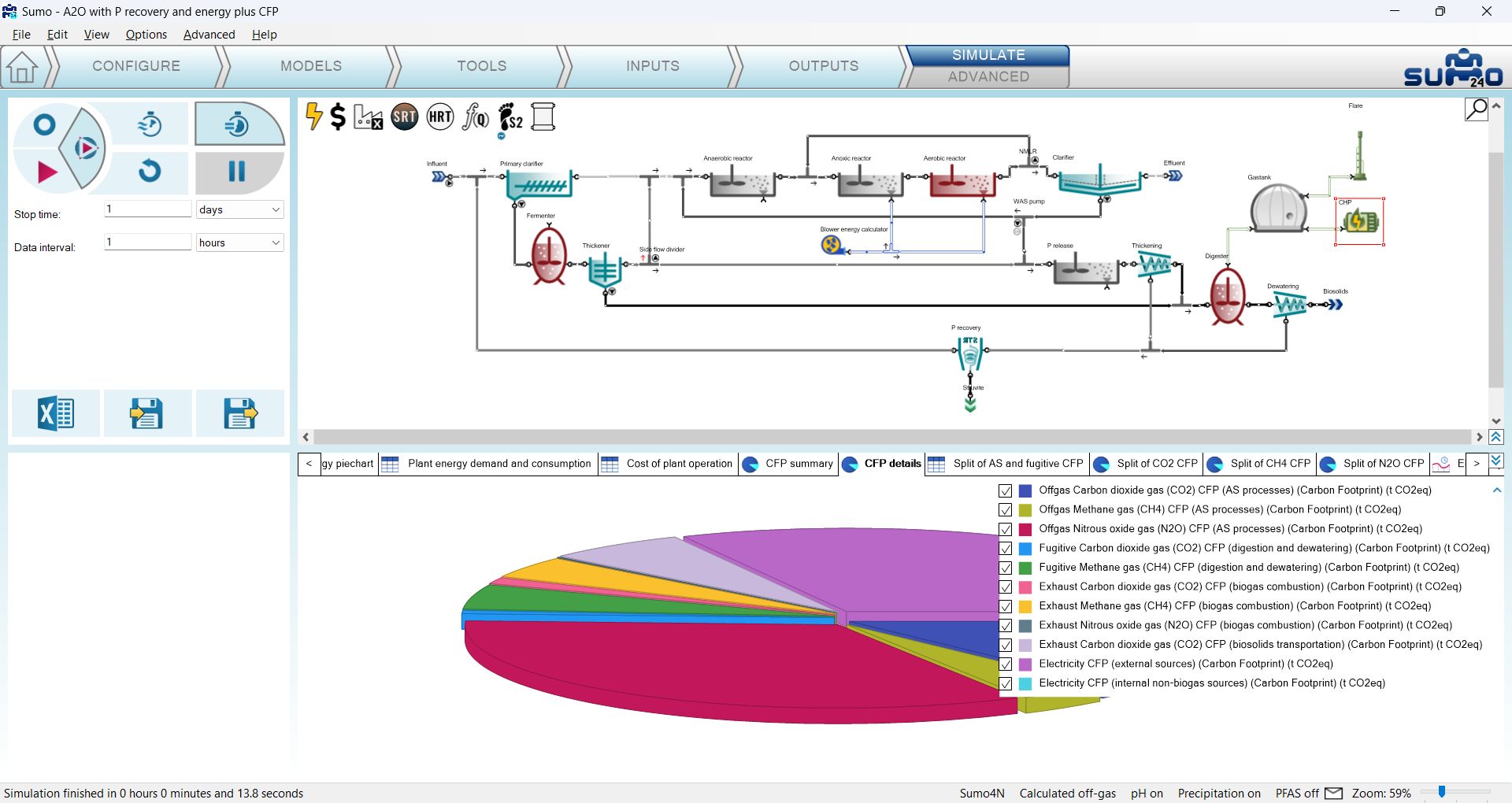Open Cost of plant operation tab
The width and height of the screenshot is (1512, 803).
click(668, 464)
